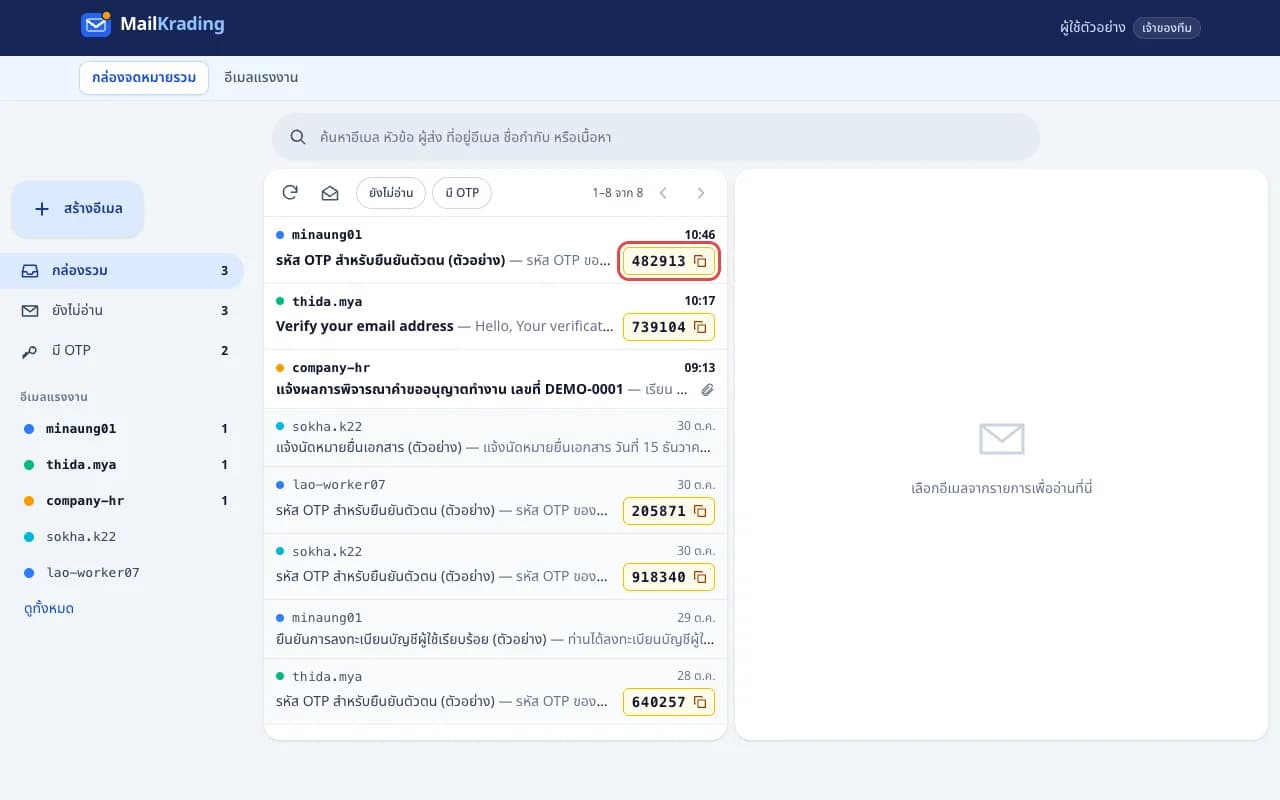Open แจ้งนัดหมายยื่นเอกสาร email from sokha.k22
This screenshot has width=1280, height=800.
(x=495, y=438)
